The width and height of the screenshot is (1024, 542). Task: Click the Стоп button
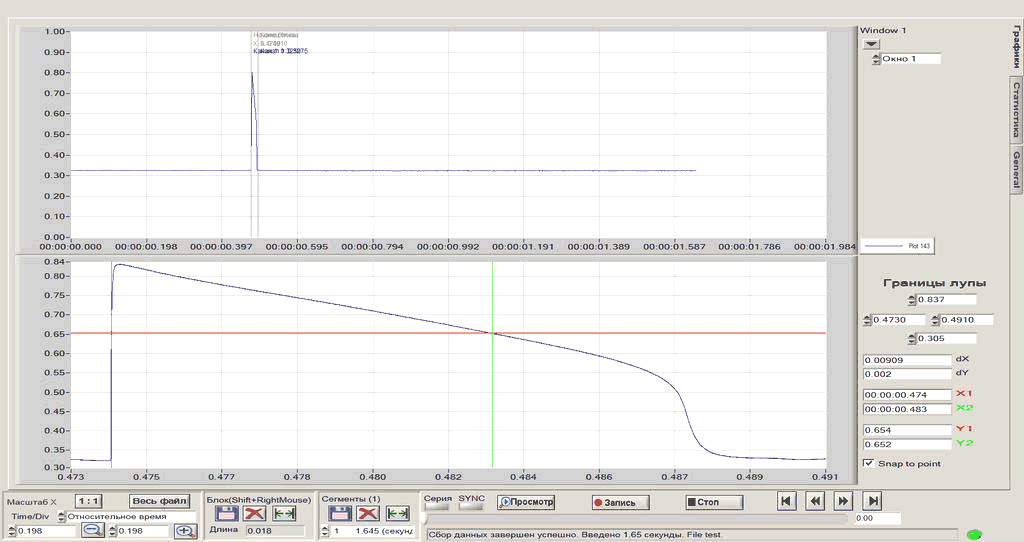714,502
